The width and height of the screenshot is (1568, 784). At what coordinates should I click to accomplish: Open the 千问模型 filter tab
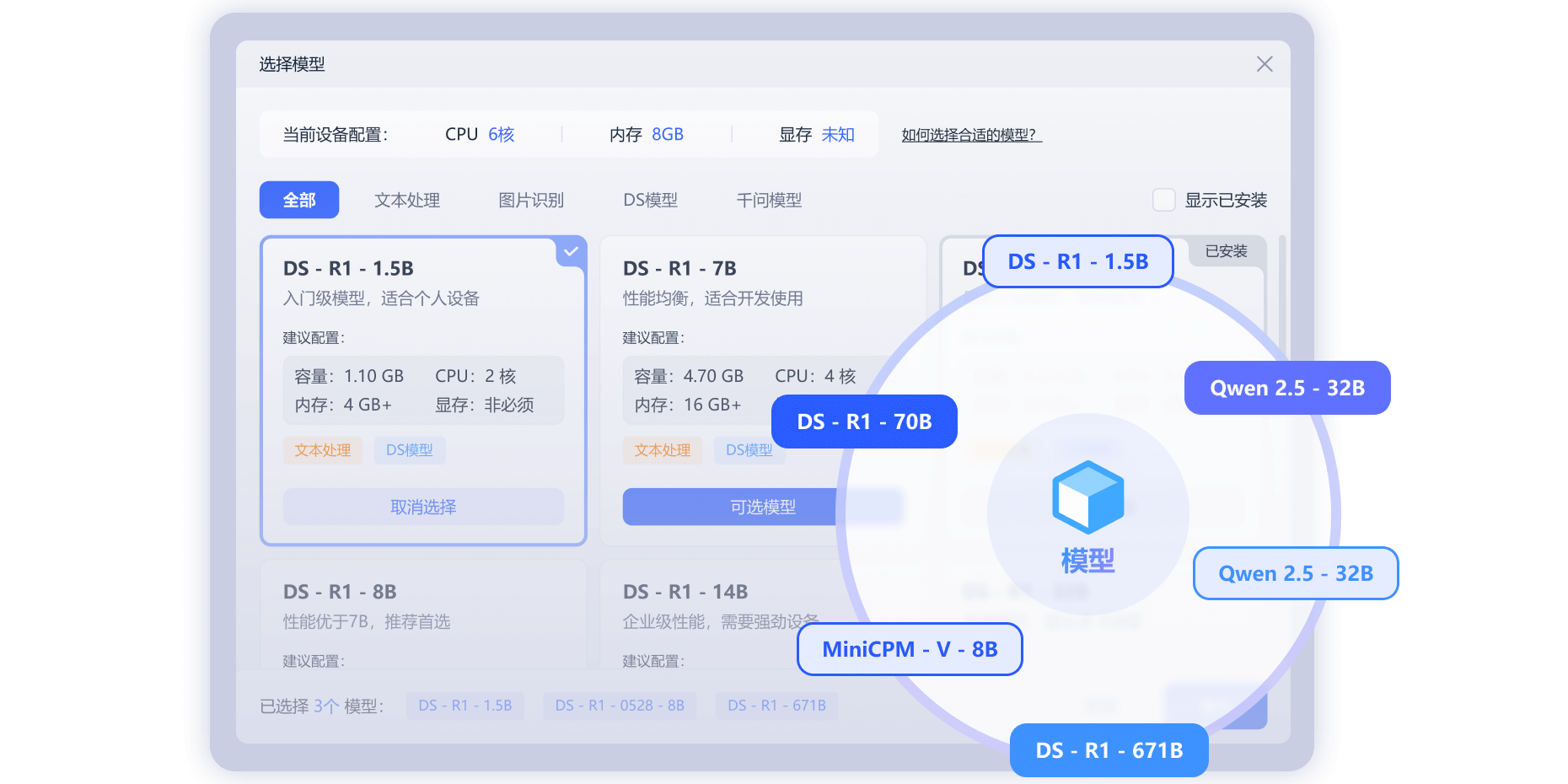tap(769, 200)
